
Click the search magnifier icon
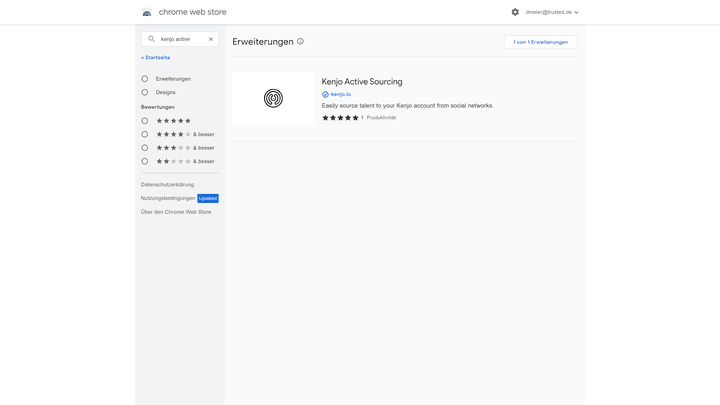pyautogui.click(x=152, y=39)
